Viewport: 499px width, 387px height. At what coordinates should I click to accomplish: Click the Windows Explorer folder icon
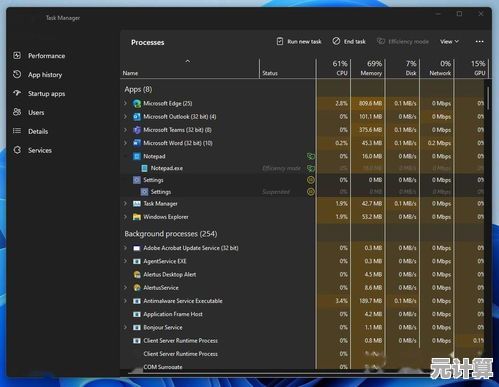tap(137, 217)
